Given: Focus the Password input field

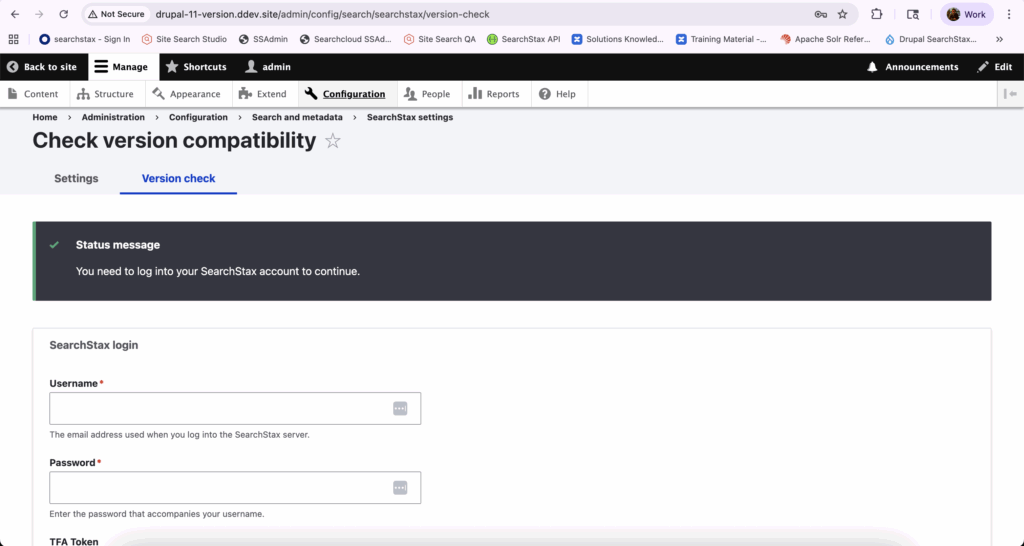Looking at the screenshot, I should (x=235, y=487).
